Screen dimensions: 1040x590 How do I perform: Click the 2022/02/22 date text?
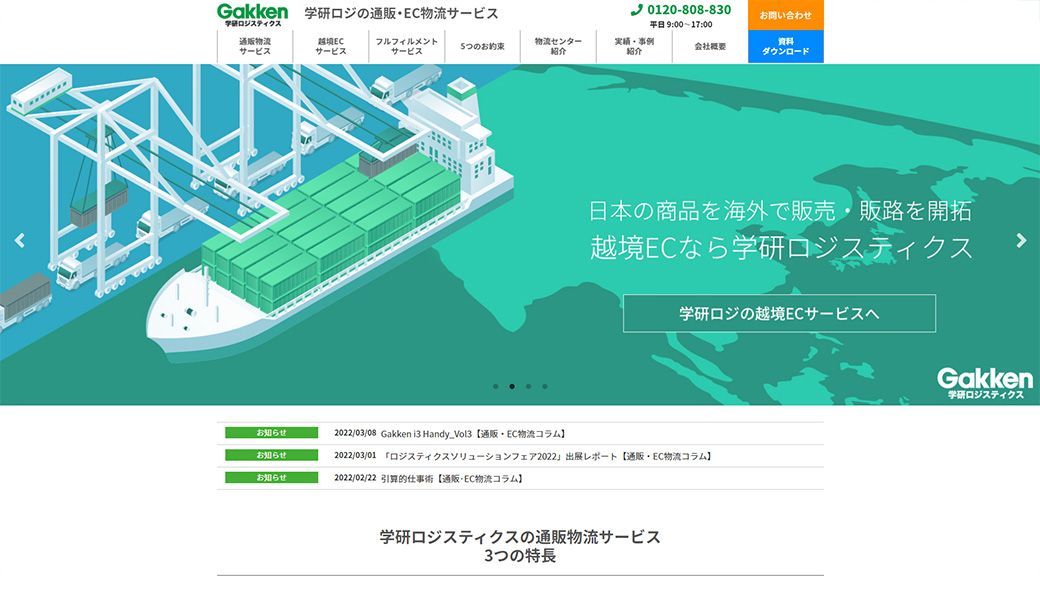(355, 478)
